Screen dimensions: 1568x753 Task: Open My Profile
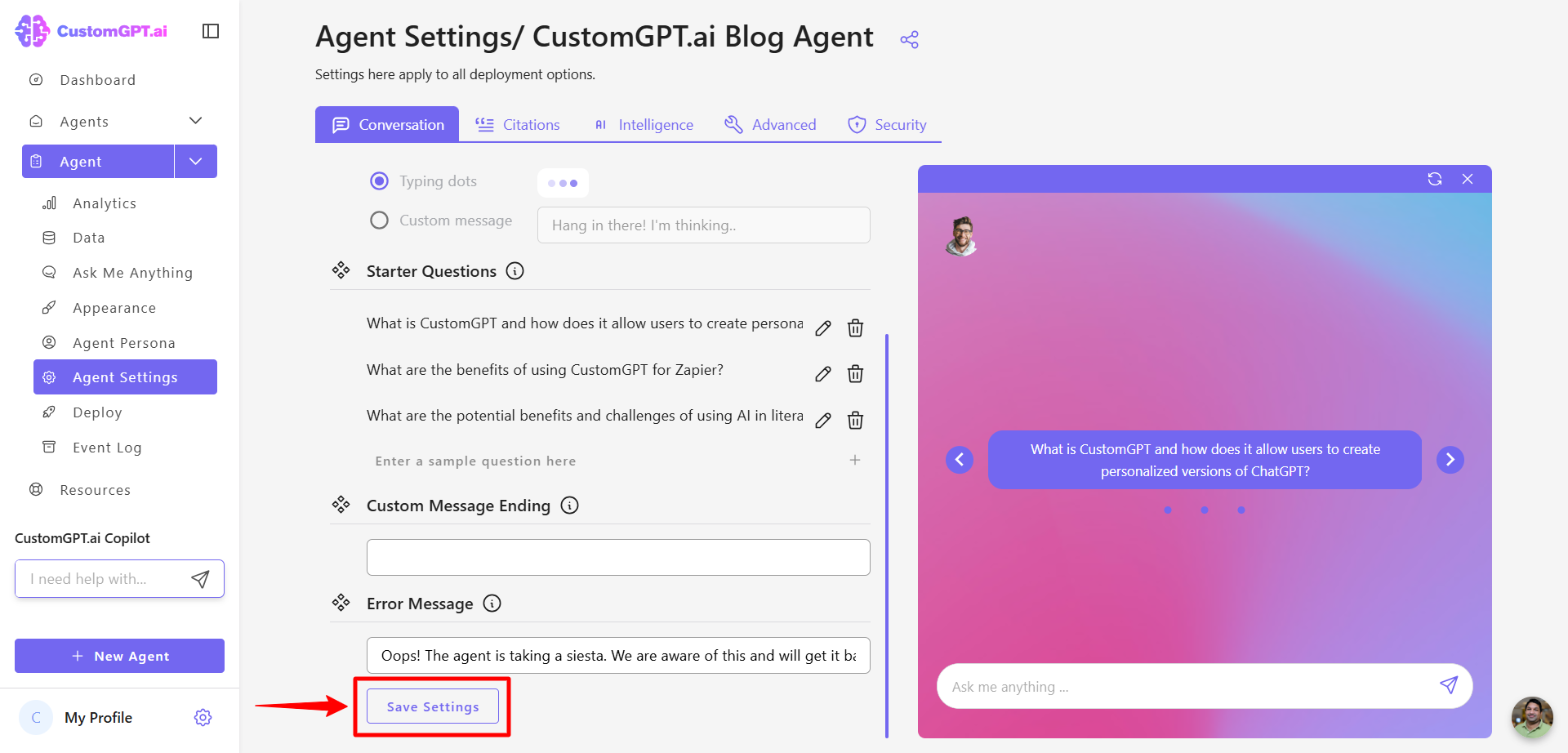point(98,717)
